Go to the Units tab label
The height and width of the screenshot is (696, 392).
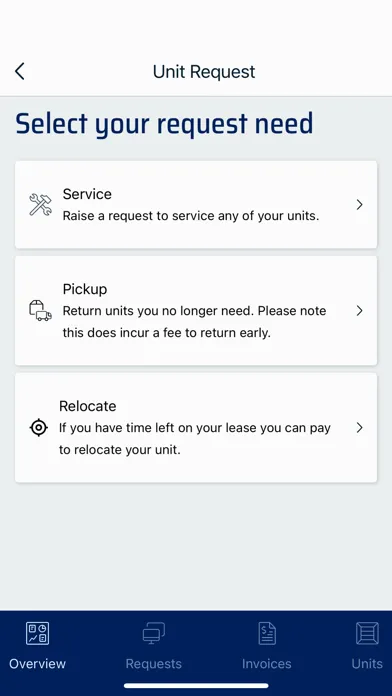[367, 664]
